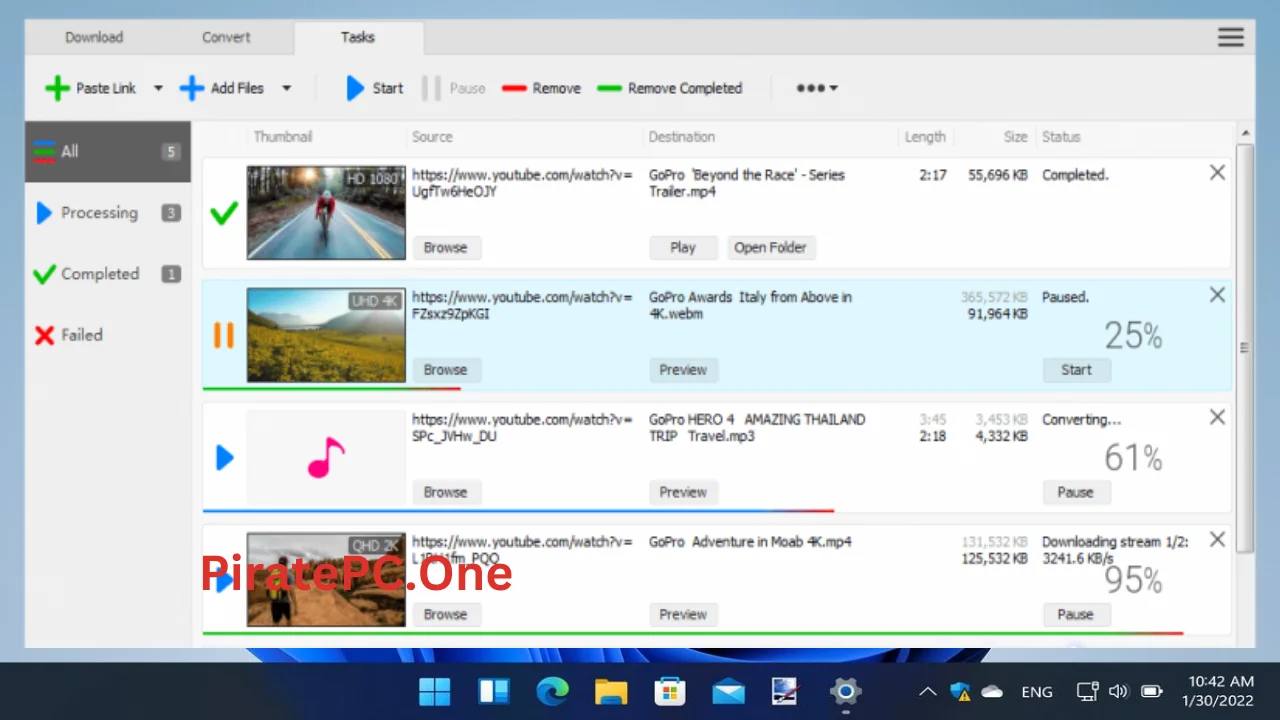Click the scrollbar up arrow

tap(1245, 133)
